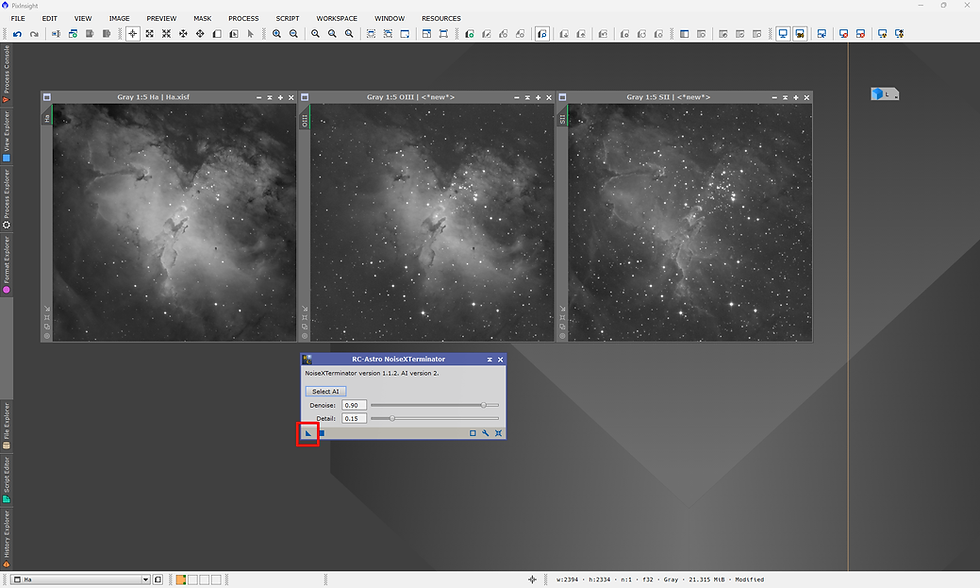
Task: Click the SII nebula image
Action: pyautogui.click(x=690, y=222)
